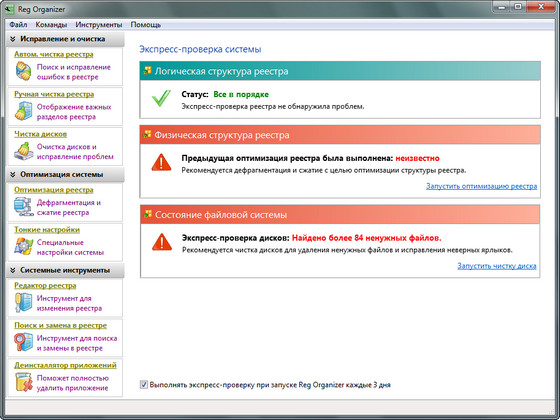Screen dimensions: 560x420
Task: Open the Деинсталлятор приложений link
Action: coord(65,365)
